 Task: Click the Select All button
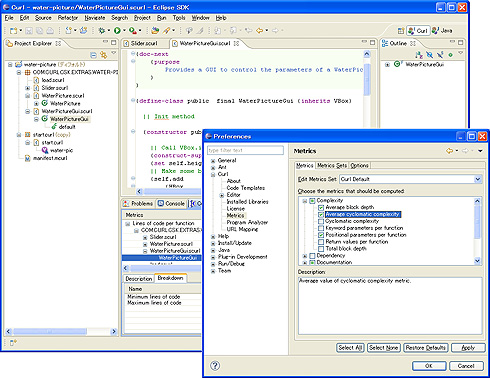click(350, 348)
